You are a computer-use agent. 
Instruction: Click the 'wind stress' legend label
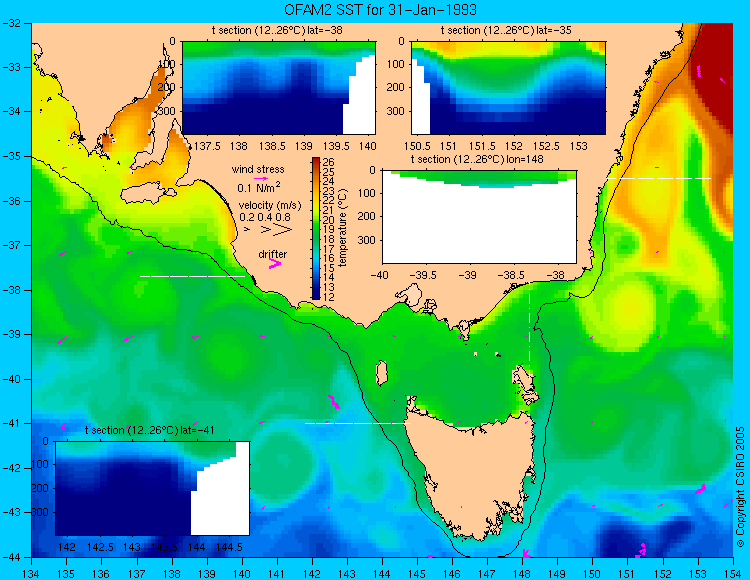point(258,169)
